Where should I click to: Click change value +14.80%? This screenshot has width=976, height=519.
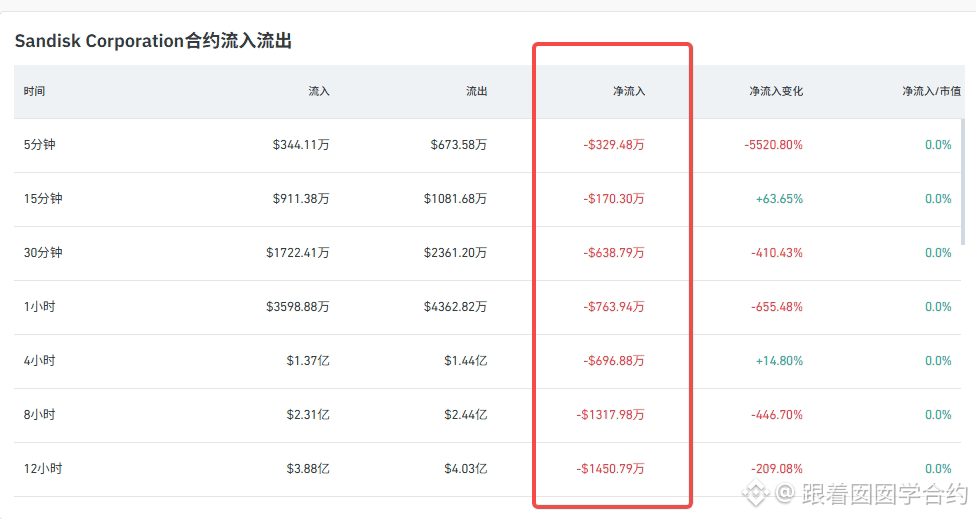coord(779,361)
